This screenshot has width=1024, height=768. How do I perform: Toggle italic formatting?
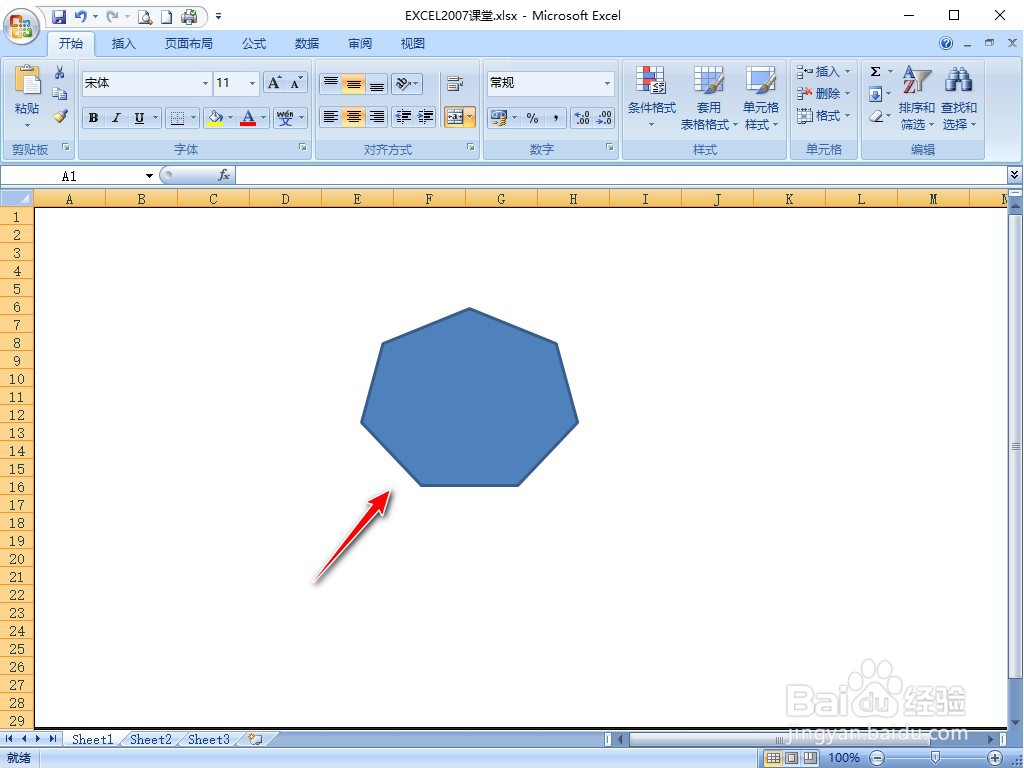pyautogui.click(x=117, y=118)
